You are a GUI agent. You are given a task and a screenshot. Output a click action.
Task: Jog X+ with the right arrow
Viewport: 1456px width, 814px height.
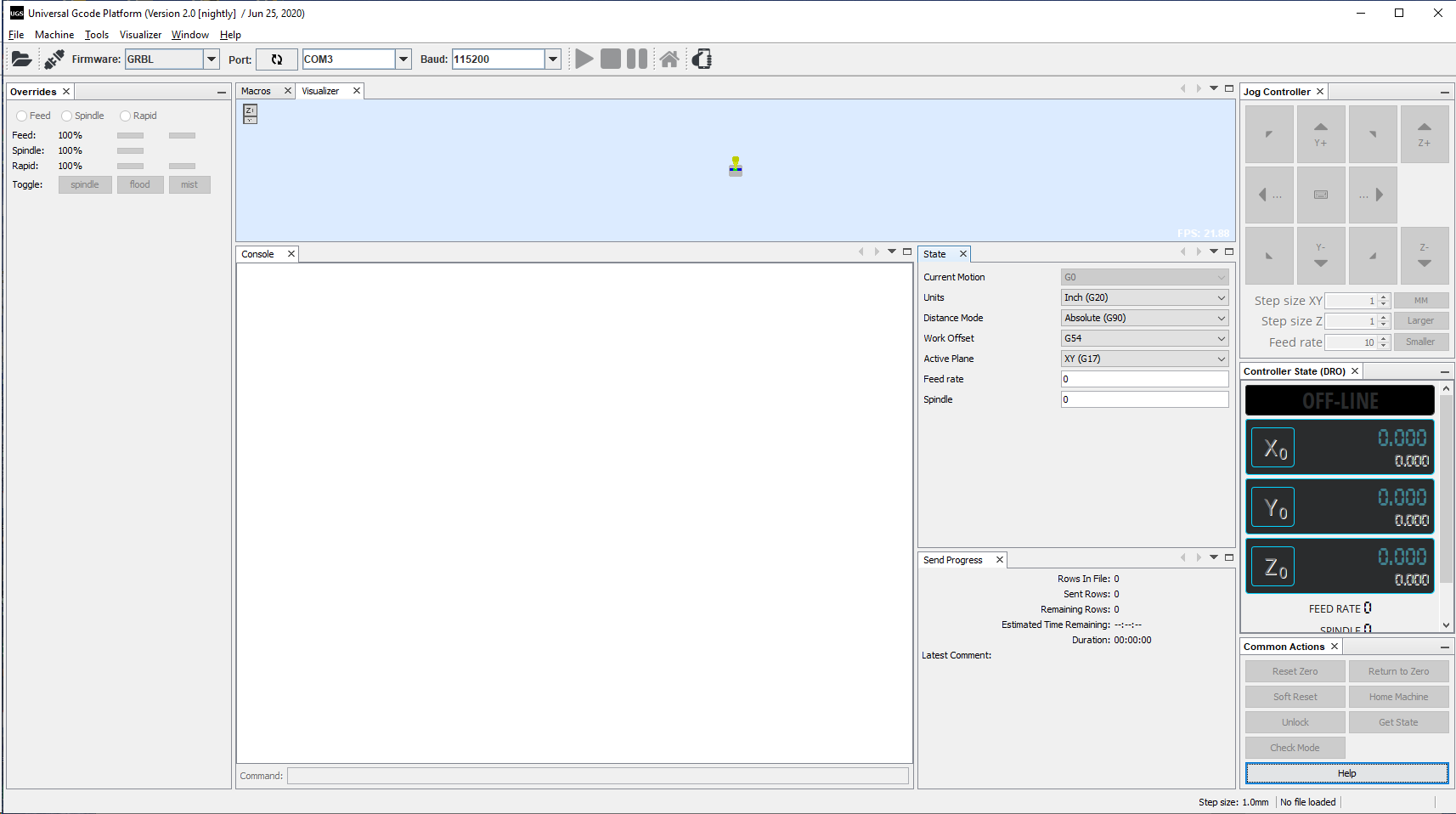click(1373, 195)
